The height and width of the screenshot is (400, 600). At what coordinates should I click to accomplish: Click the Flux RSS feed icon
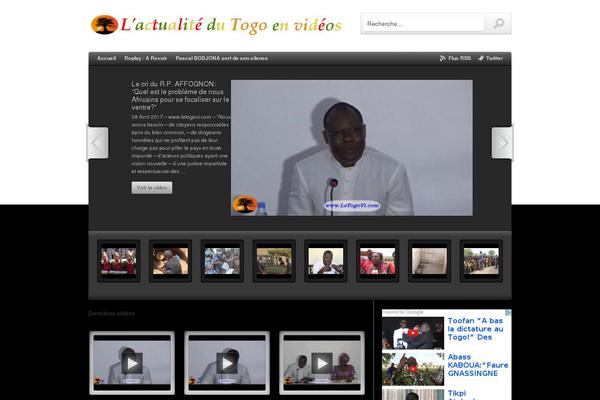click(443, 58)
